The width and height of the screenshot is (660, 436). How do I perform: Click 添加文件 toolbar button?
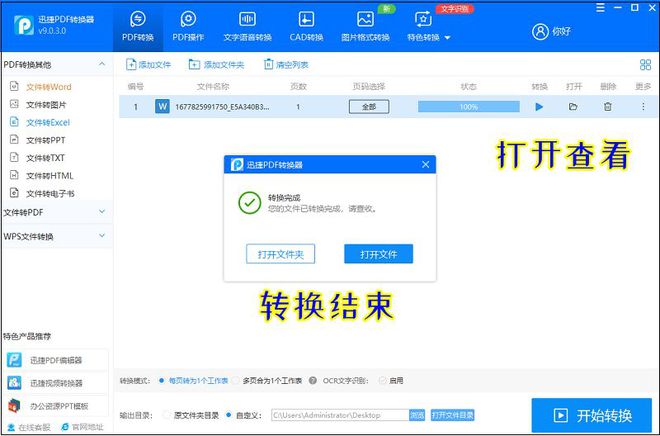click(148, 64)
